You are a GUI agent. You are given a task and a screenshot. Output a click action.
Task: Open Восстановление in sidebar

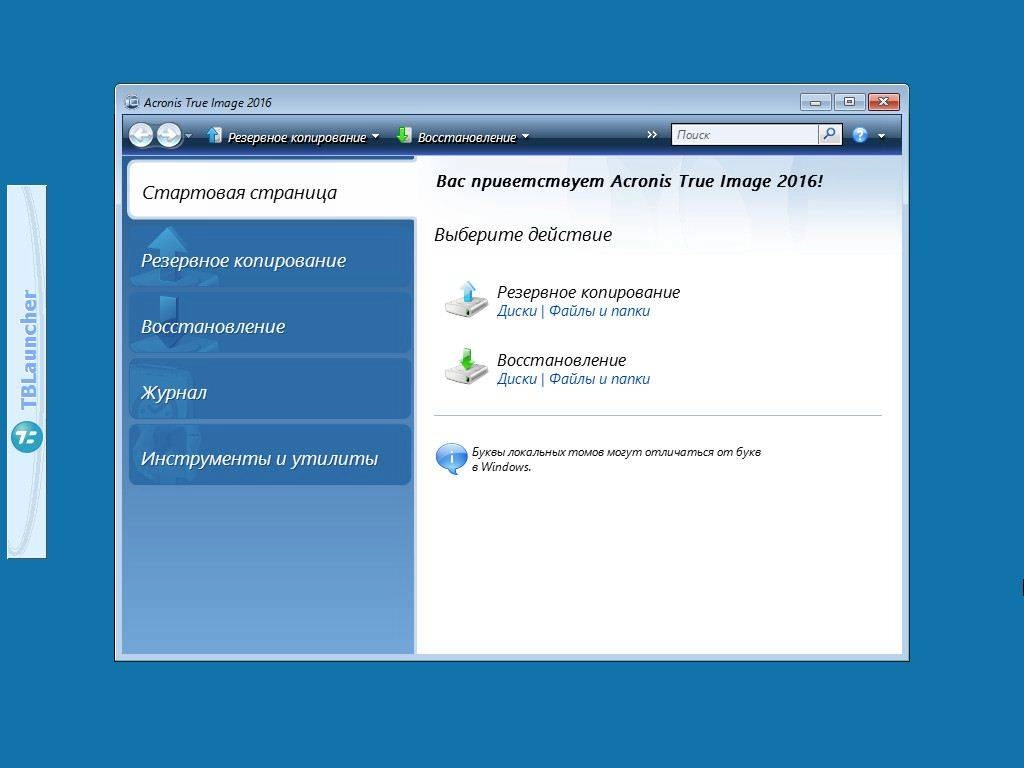pyautogui.click(x=270, y=323)
